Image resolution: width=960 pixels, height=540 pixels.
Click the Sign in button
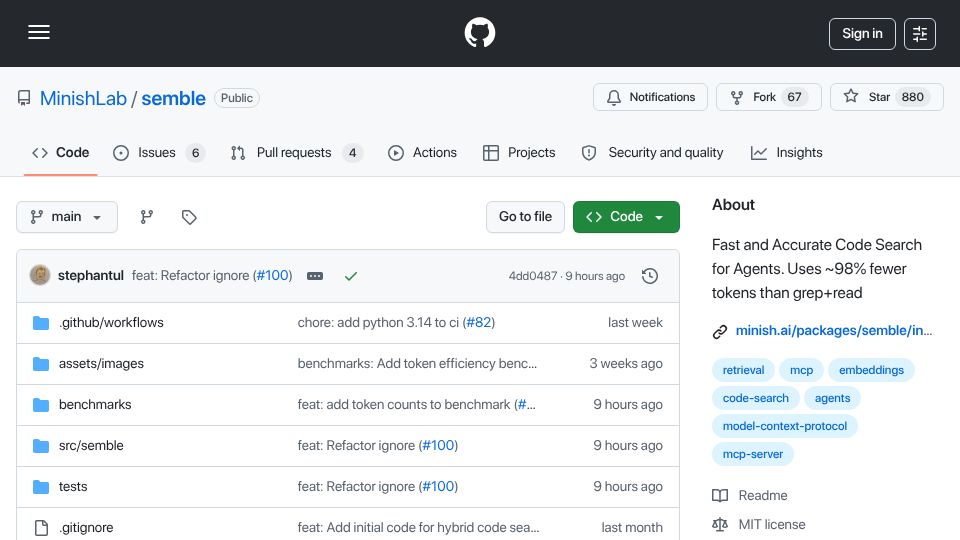862,34
